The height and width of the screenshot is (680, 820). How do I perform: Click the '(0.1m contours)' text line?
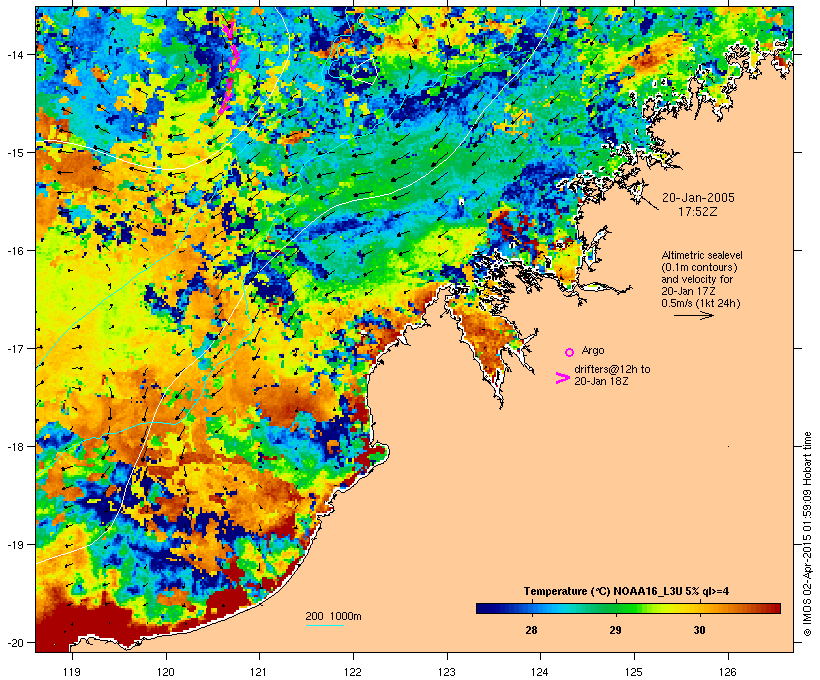click(699, 267)
